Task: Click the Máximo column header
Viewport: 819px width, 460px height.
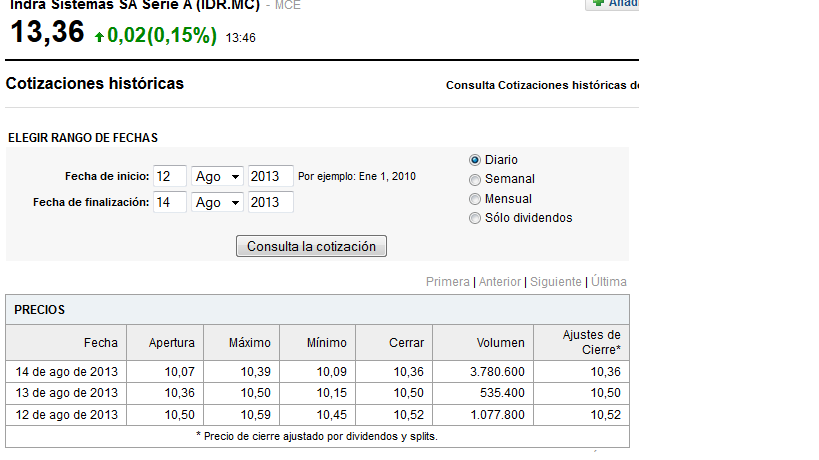Action: [x=242, y=343]
